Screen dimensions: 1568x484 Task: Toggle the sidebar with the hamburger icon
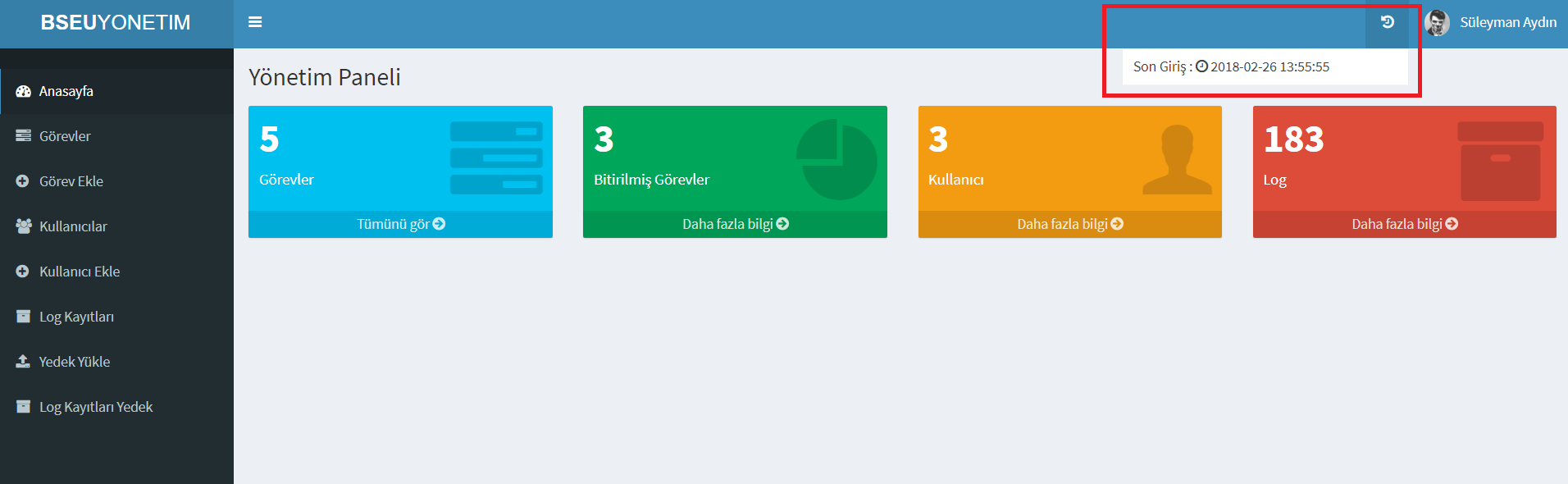(255, 22)
